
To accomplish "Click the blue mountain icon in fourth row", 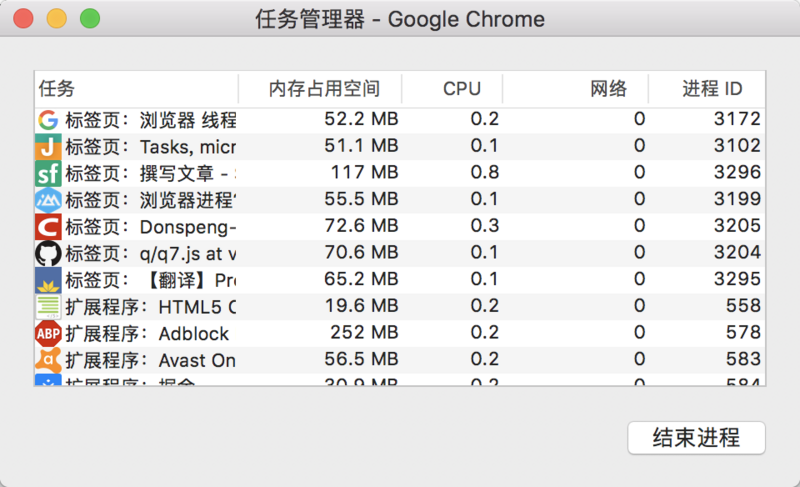I will pos(47,200).
